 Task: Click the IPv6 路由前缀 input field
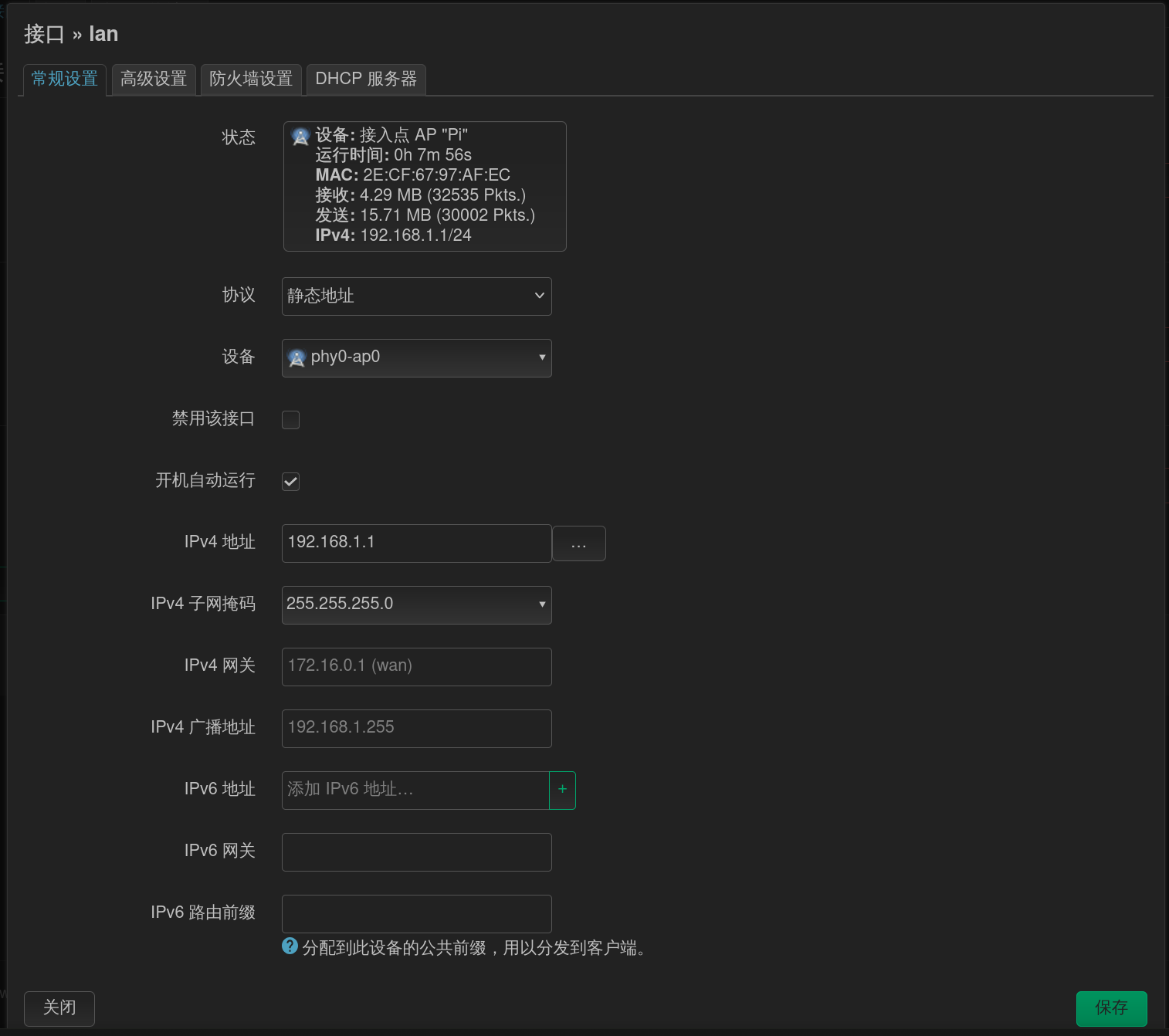(416, 913)
